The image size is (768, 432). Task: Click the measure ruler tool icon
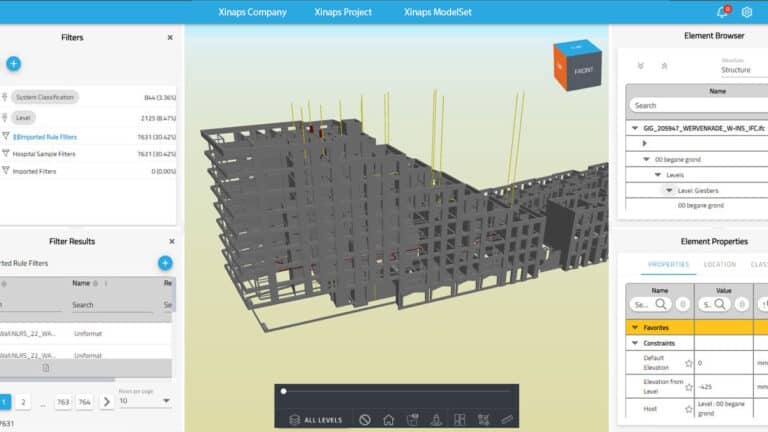coord(507,420)
